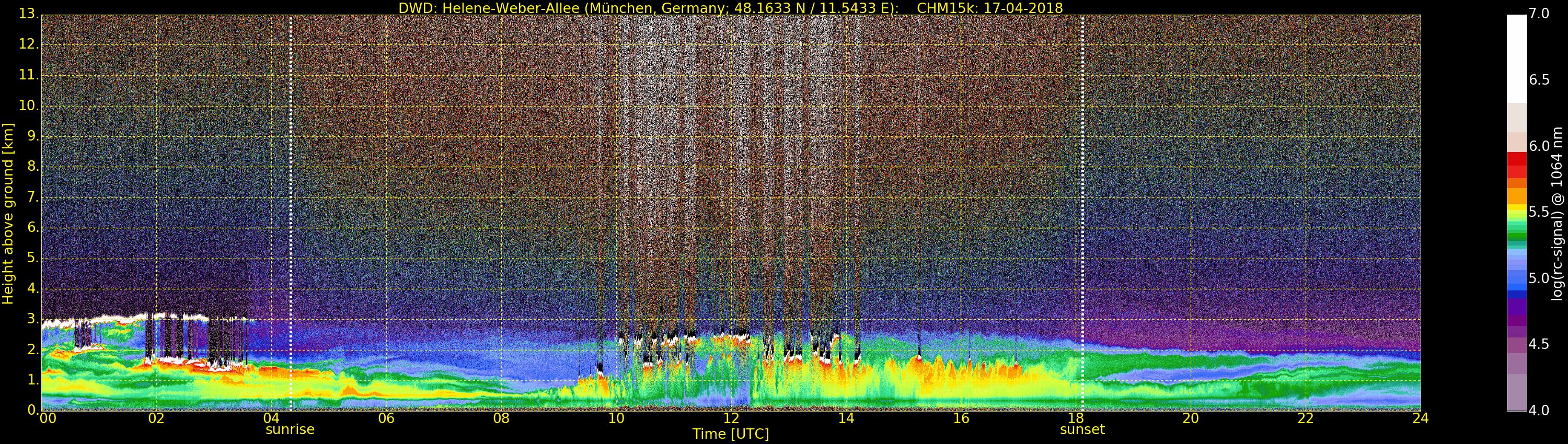Click the 24 tick on the time axis
This screenshot has height=444, width=1568.
(1421, 418)
